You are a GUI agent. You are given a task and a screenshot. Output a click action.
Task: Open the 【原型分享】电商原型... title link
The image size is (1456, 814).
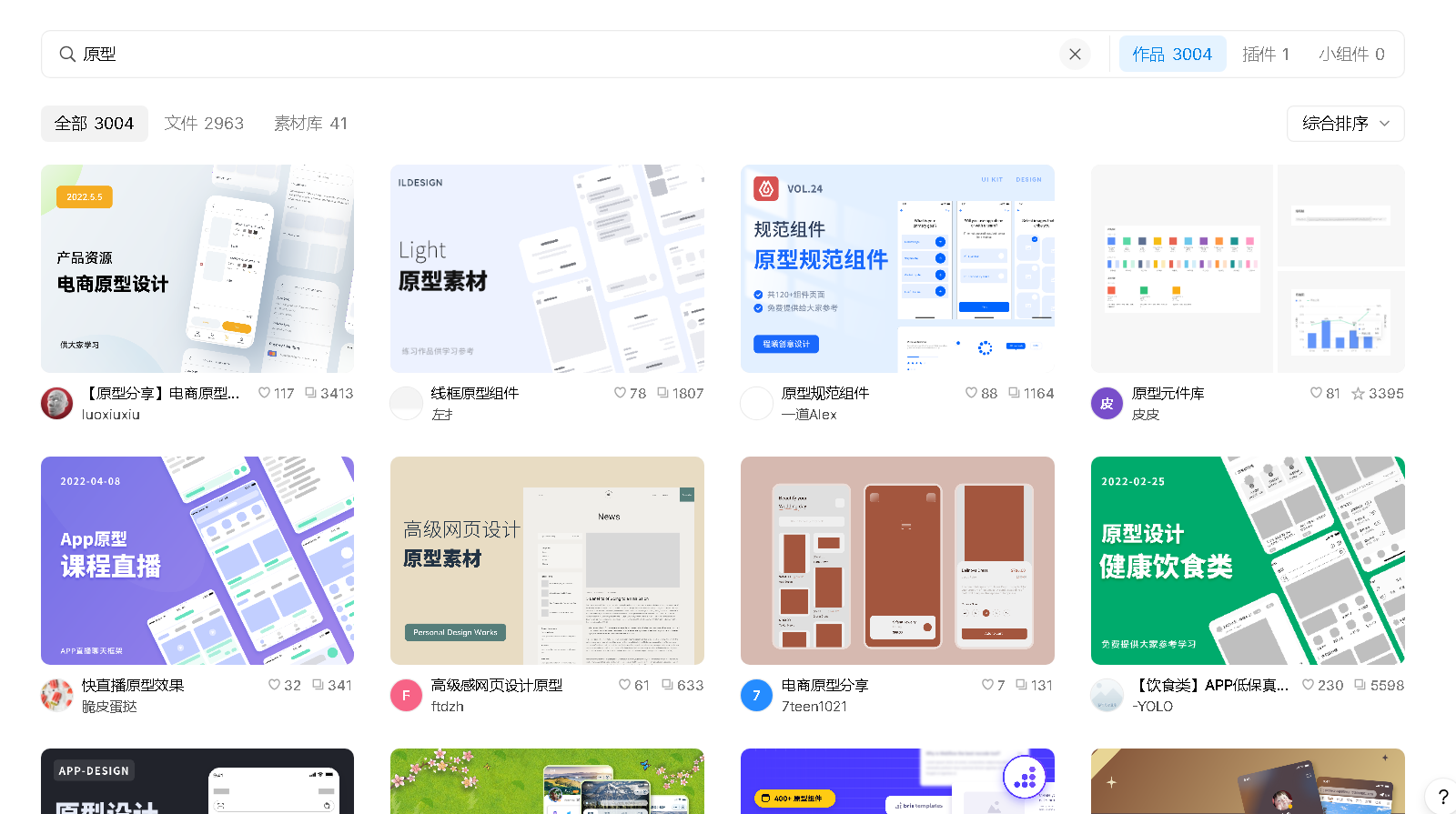click(161, 393)
